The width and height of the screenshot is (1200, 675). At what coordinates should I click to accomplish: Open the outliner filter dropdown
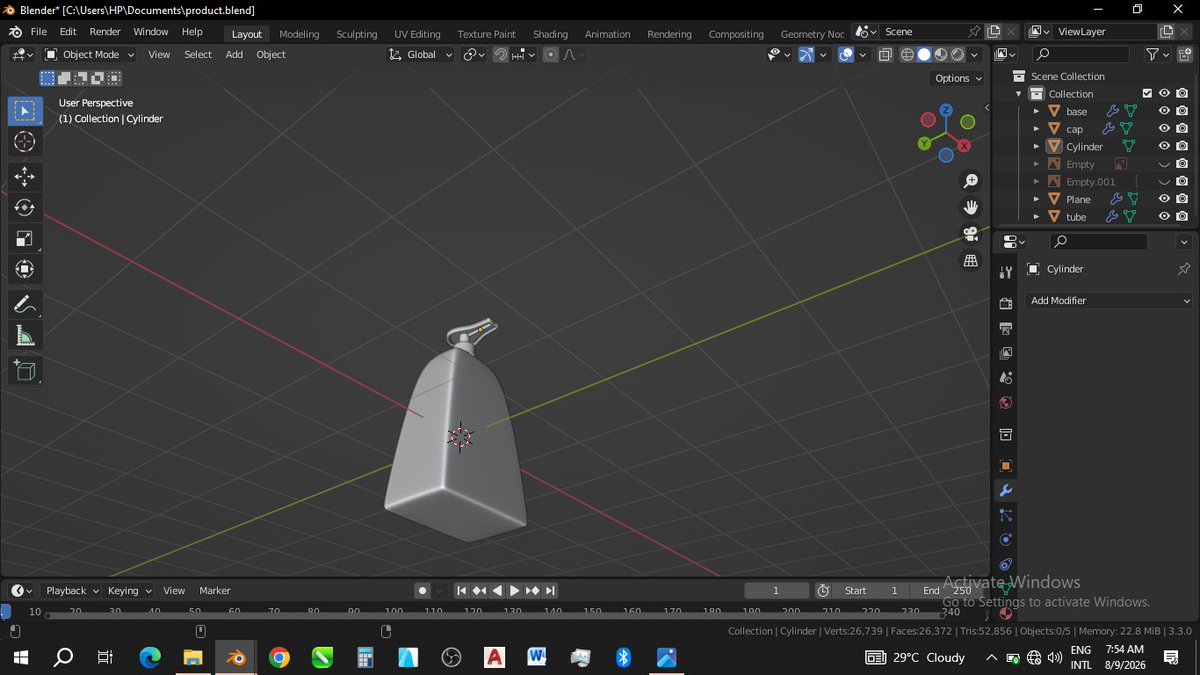(1156, 54)
